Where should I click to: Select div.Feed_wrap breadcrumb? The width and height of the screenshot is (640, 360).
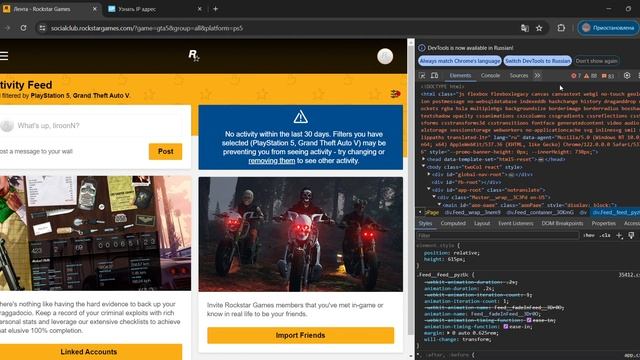click(472, 213)
